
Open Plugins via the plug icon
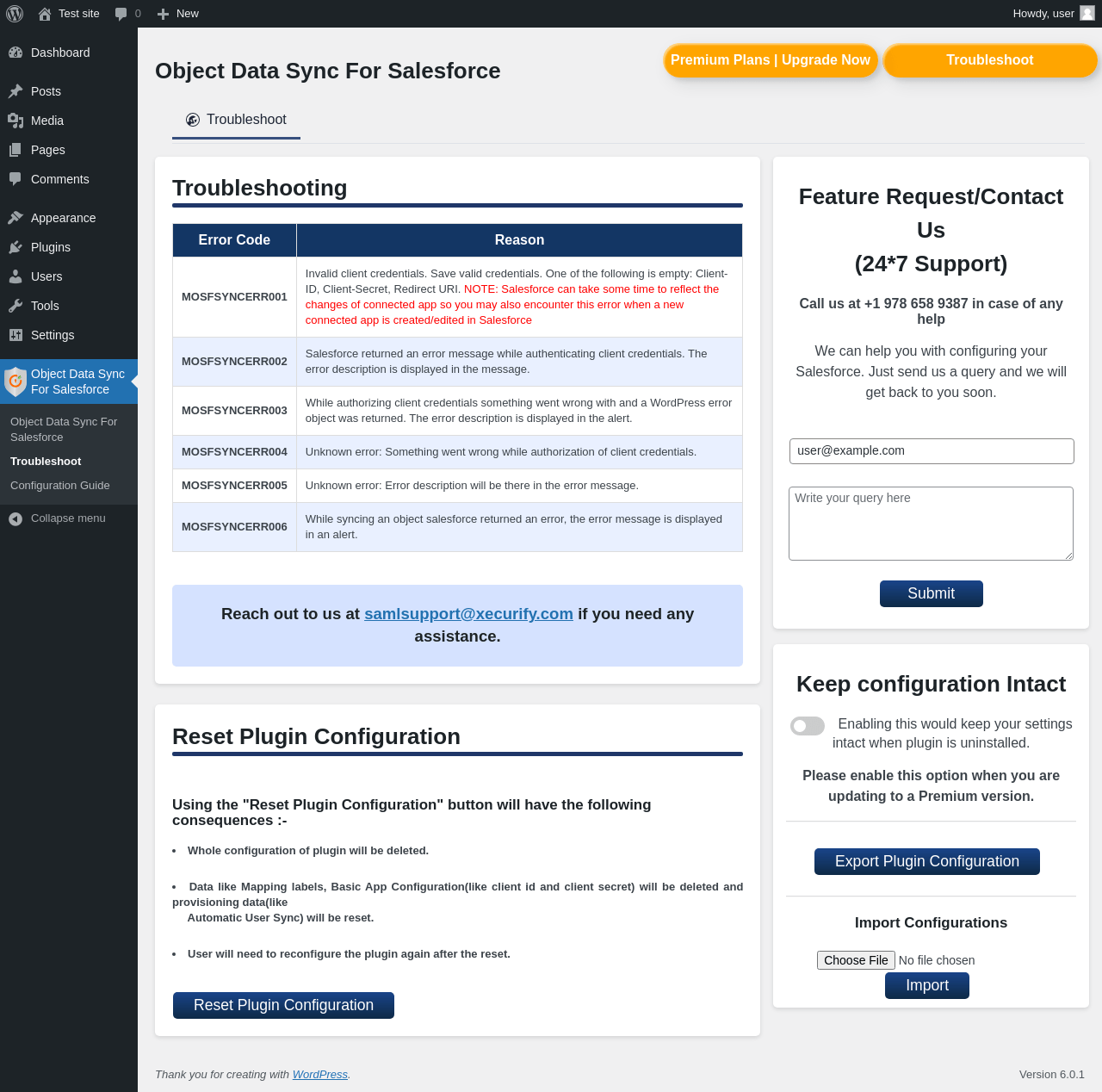pyautogui.click(x=15, y=247)
